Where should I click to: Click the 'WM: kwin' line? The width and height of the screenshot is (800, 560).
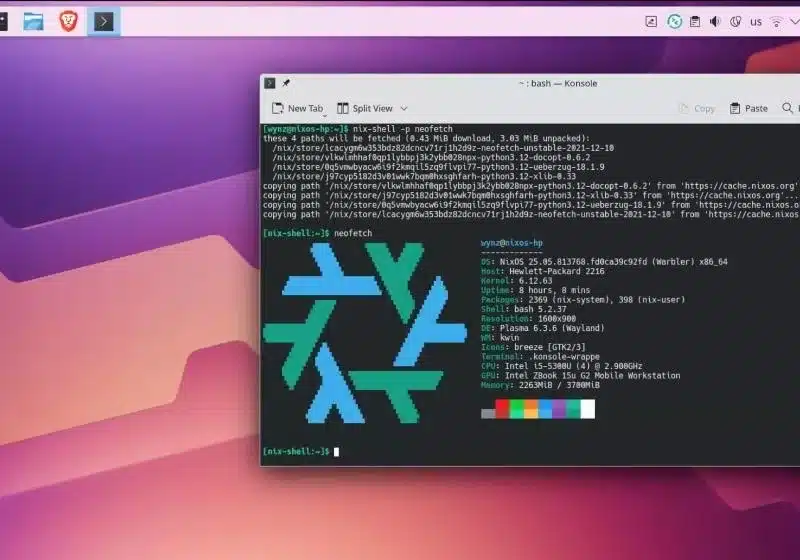(500, 338)
